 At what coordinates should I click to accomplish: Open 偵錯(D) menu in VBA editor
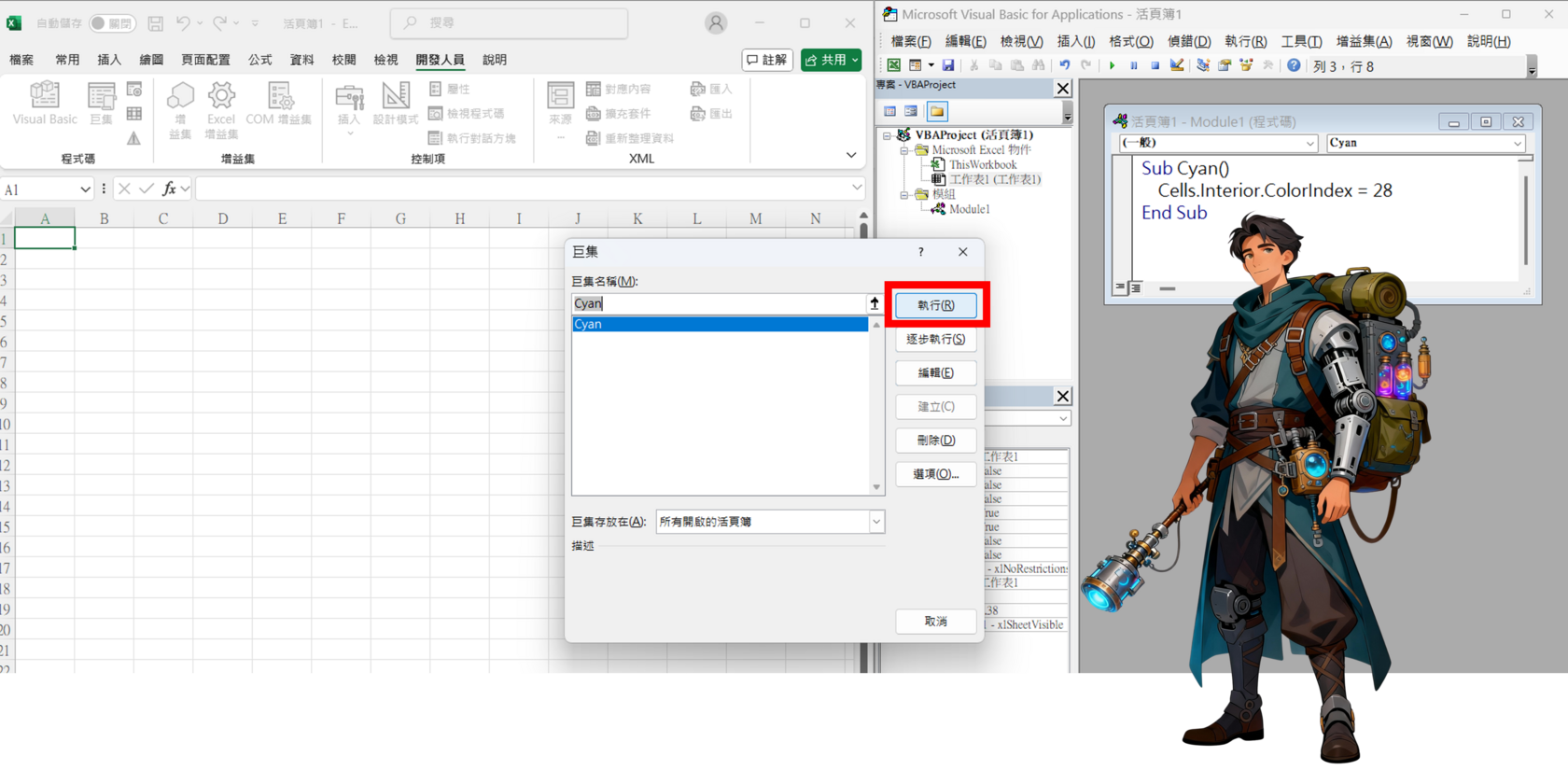pyautogui.click(x=1189, y=41)
